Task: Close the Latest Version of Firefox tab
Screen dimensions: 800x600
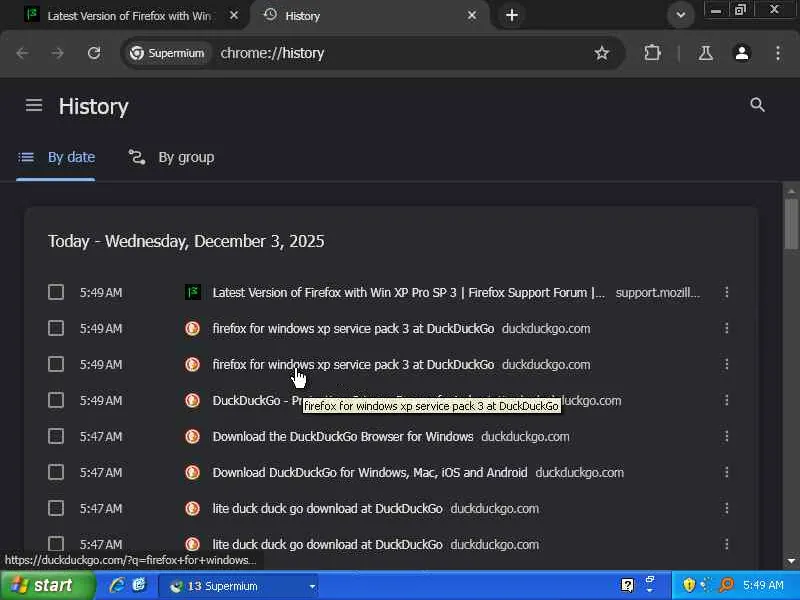Action: click(x=234, y=16)
